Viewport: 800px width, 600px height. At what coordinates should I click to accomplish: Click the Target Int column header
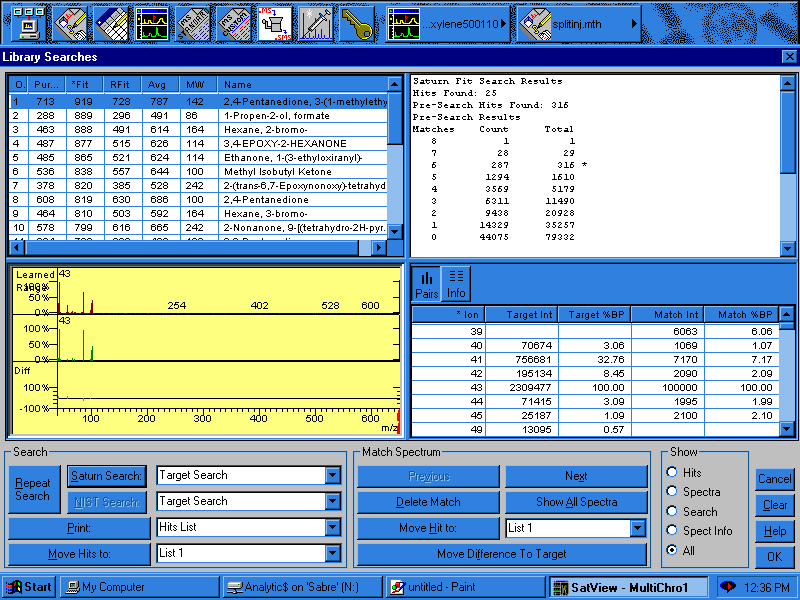click(x=521, y=315)
